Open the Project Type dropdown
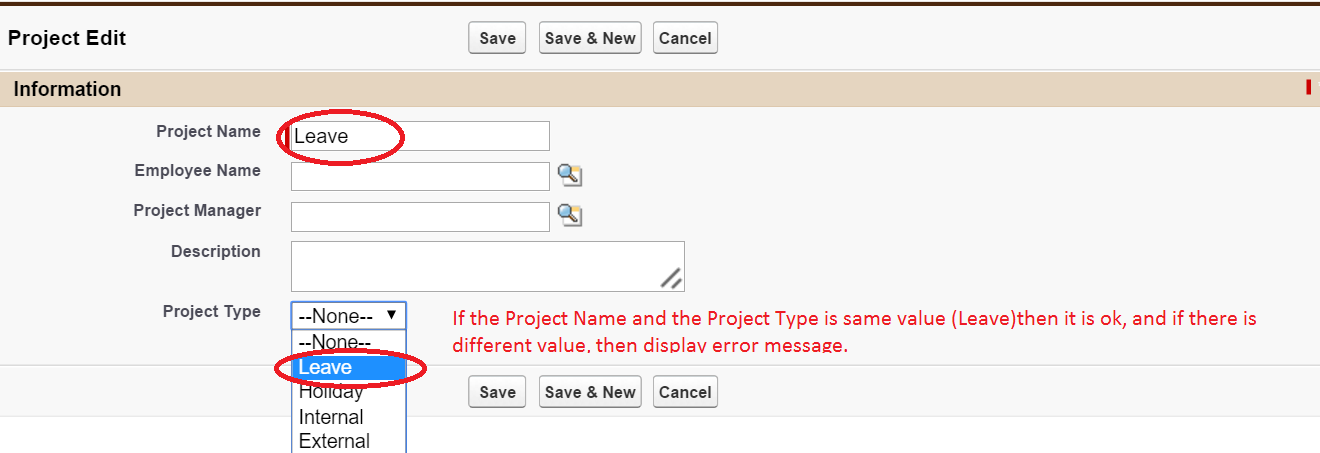This screenshot has height=453, width=1320. (348, 316)
